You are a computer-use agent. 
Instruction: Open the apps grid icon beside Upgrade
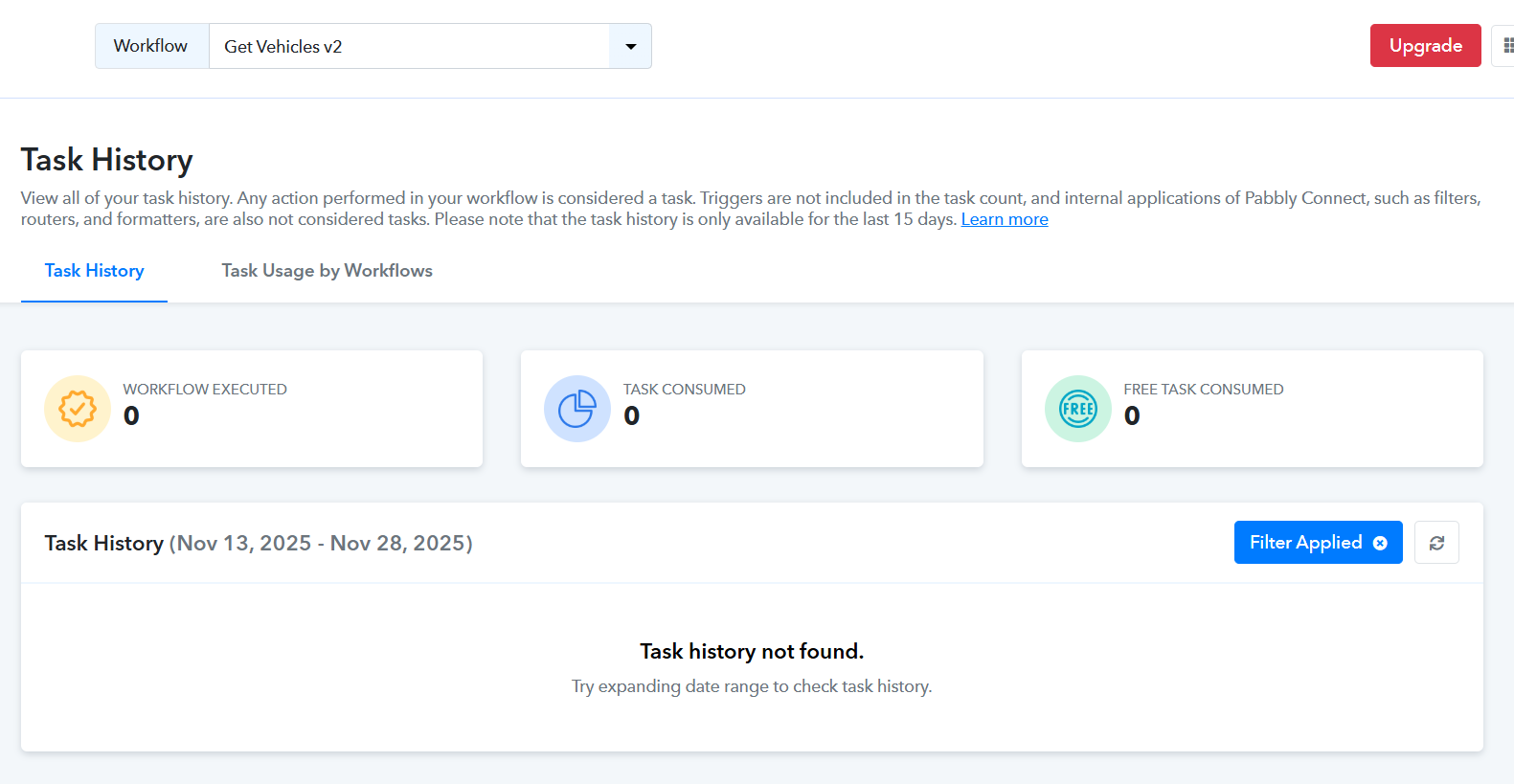click(x=1507, y=46)
